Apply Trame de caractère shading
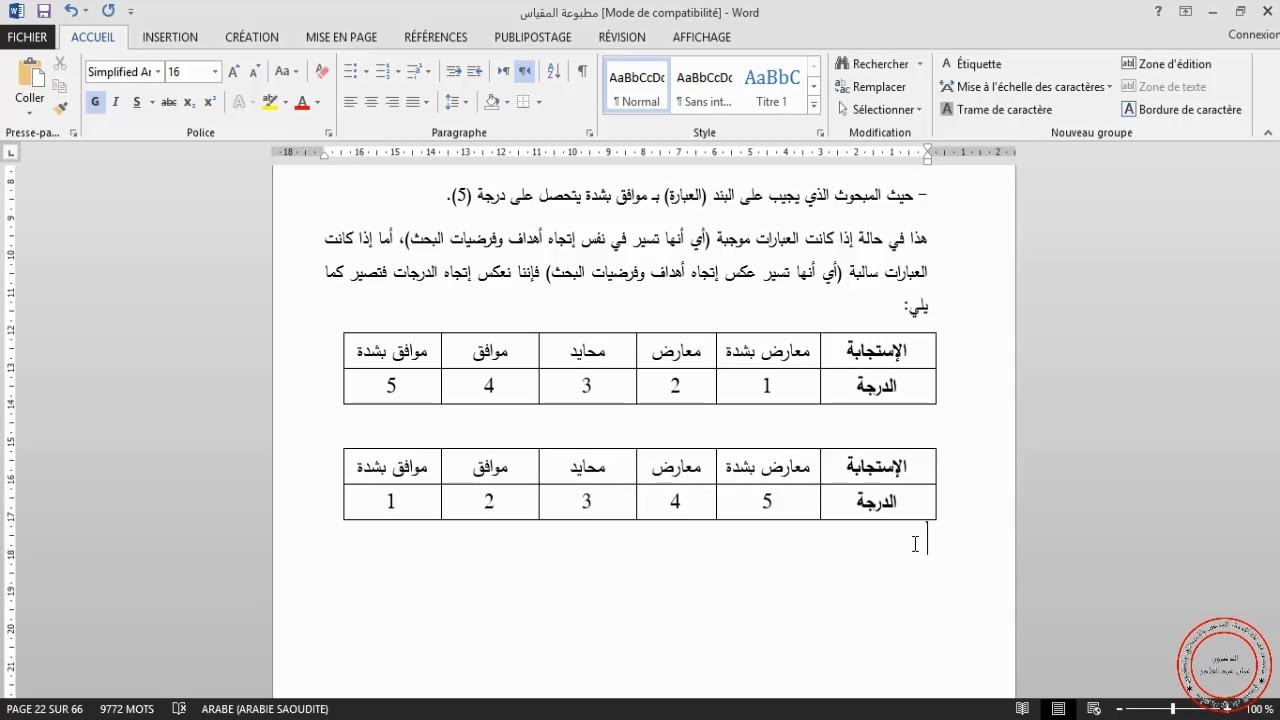This screenshot has width=1280, height=720. coord(996,110)
